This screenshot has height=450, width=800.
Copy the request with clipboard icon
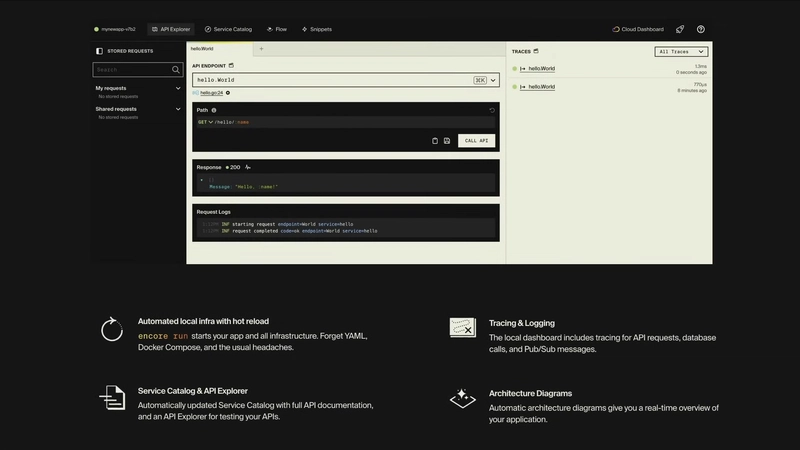pyautogui.click(x=435, y=141)
